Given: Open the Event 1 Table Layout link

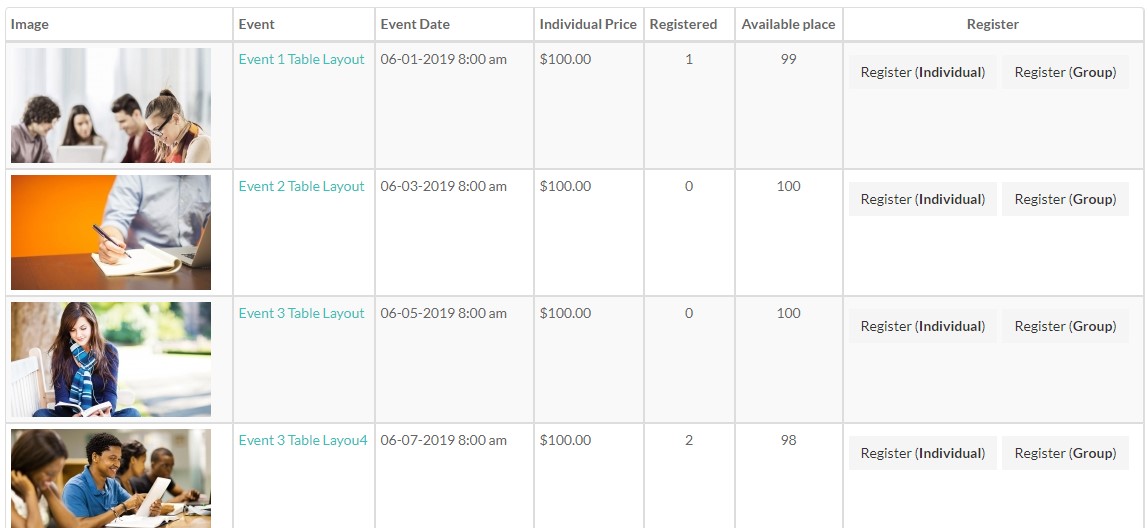Looking at the screenshot, I should pos(301,59).
